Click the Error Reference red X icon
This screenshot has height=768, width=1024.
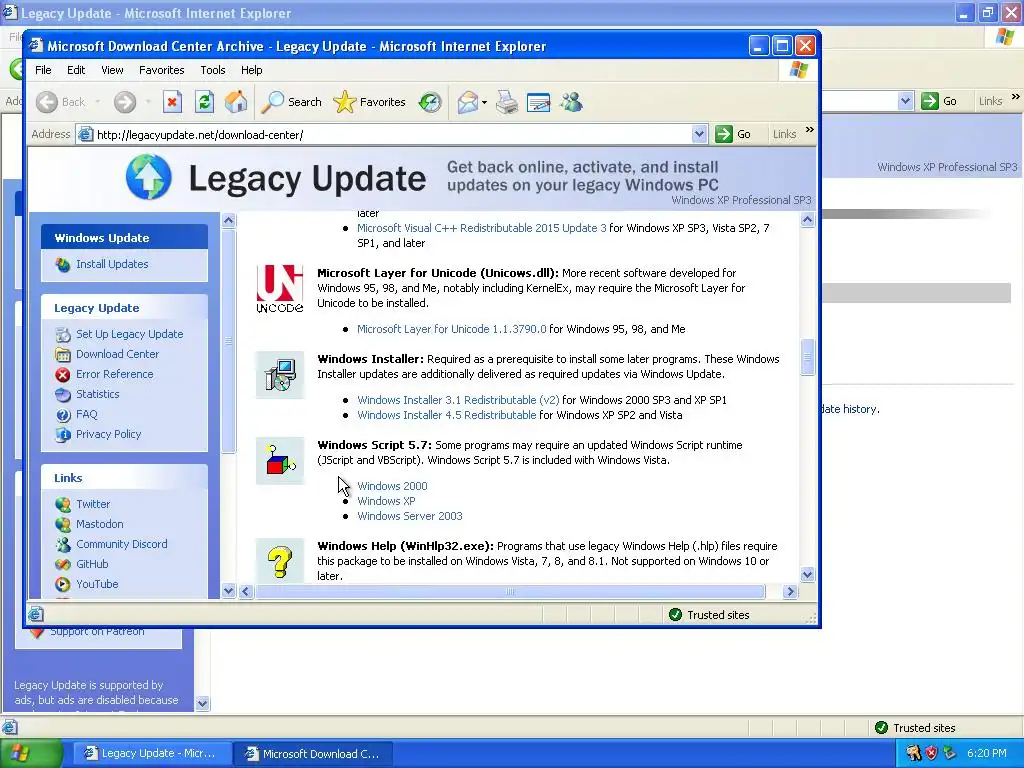pos(63,374)
